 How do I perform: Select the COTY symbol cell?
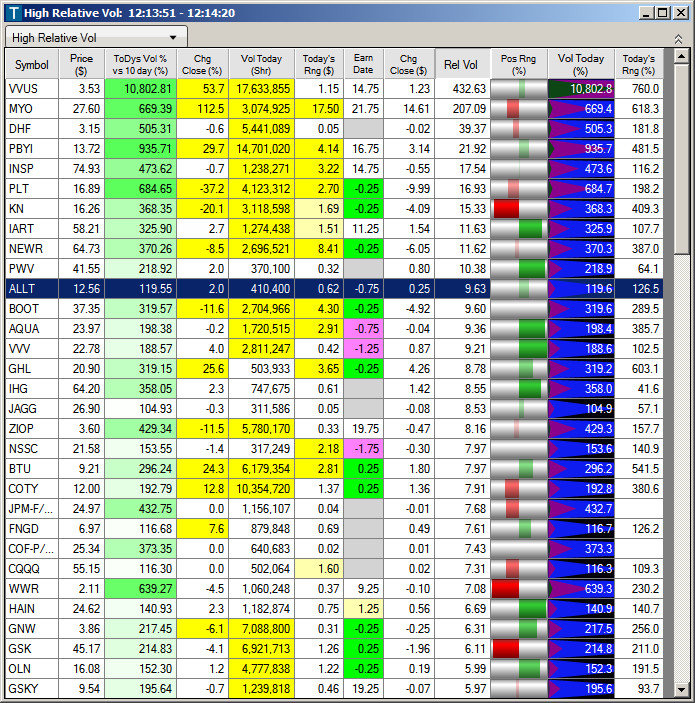tap(31, 489)
